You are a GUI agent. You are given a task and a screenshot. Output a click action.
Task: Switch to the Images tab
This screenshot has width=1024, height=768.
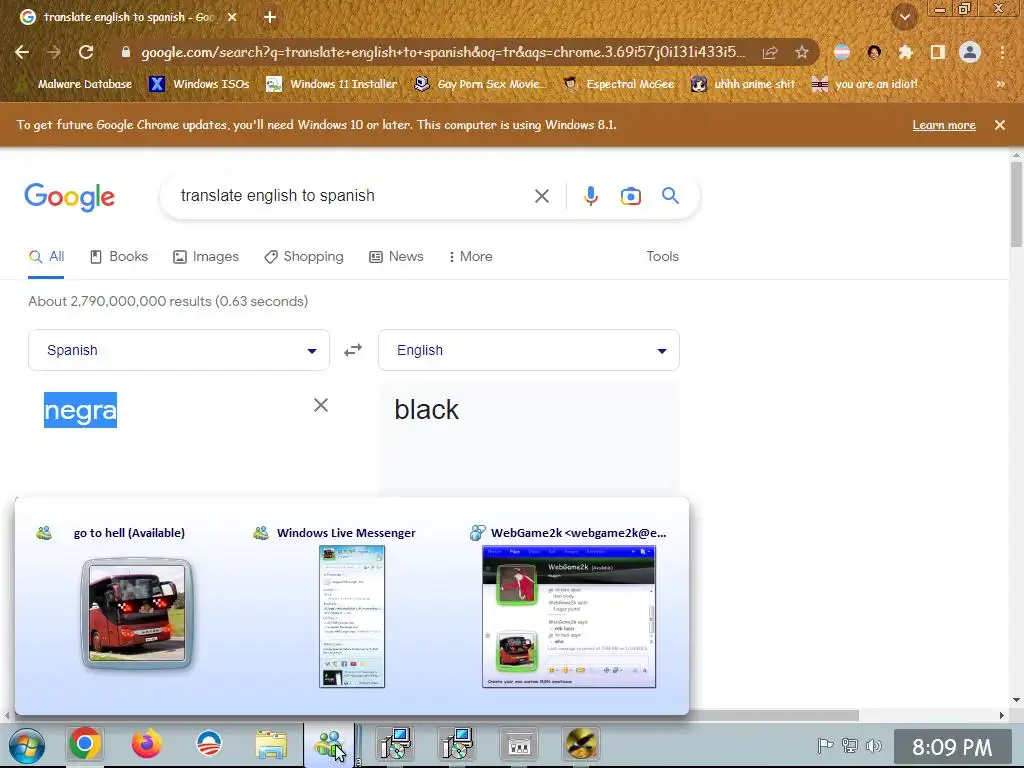click(x=206, y=257)
